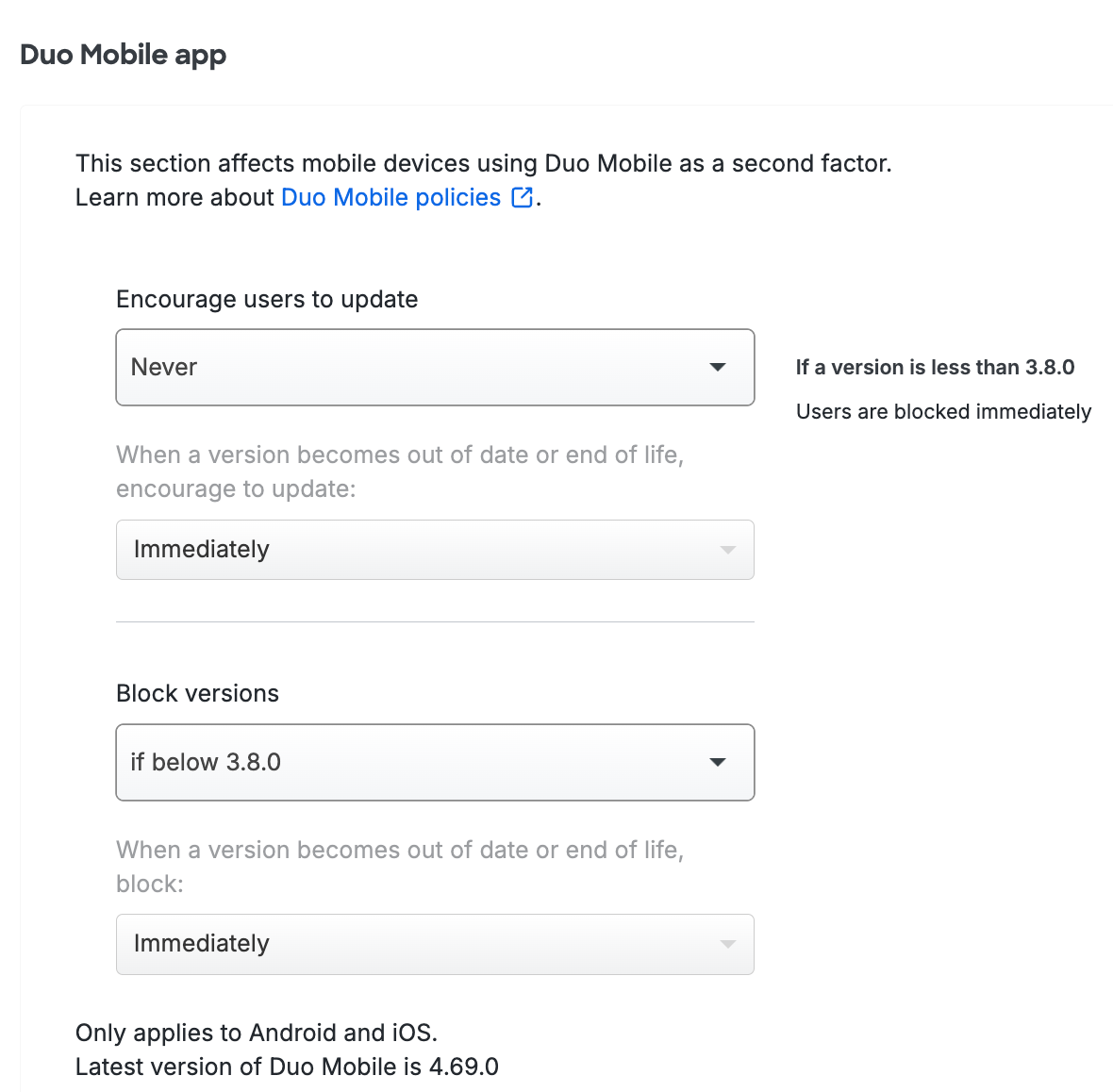Click the 'This section affects mobile devices' description
This screenshot has width=1113, height=1092.
pos(483,163)
